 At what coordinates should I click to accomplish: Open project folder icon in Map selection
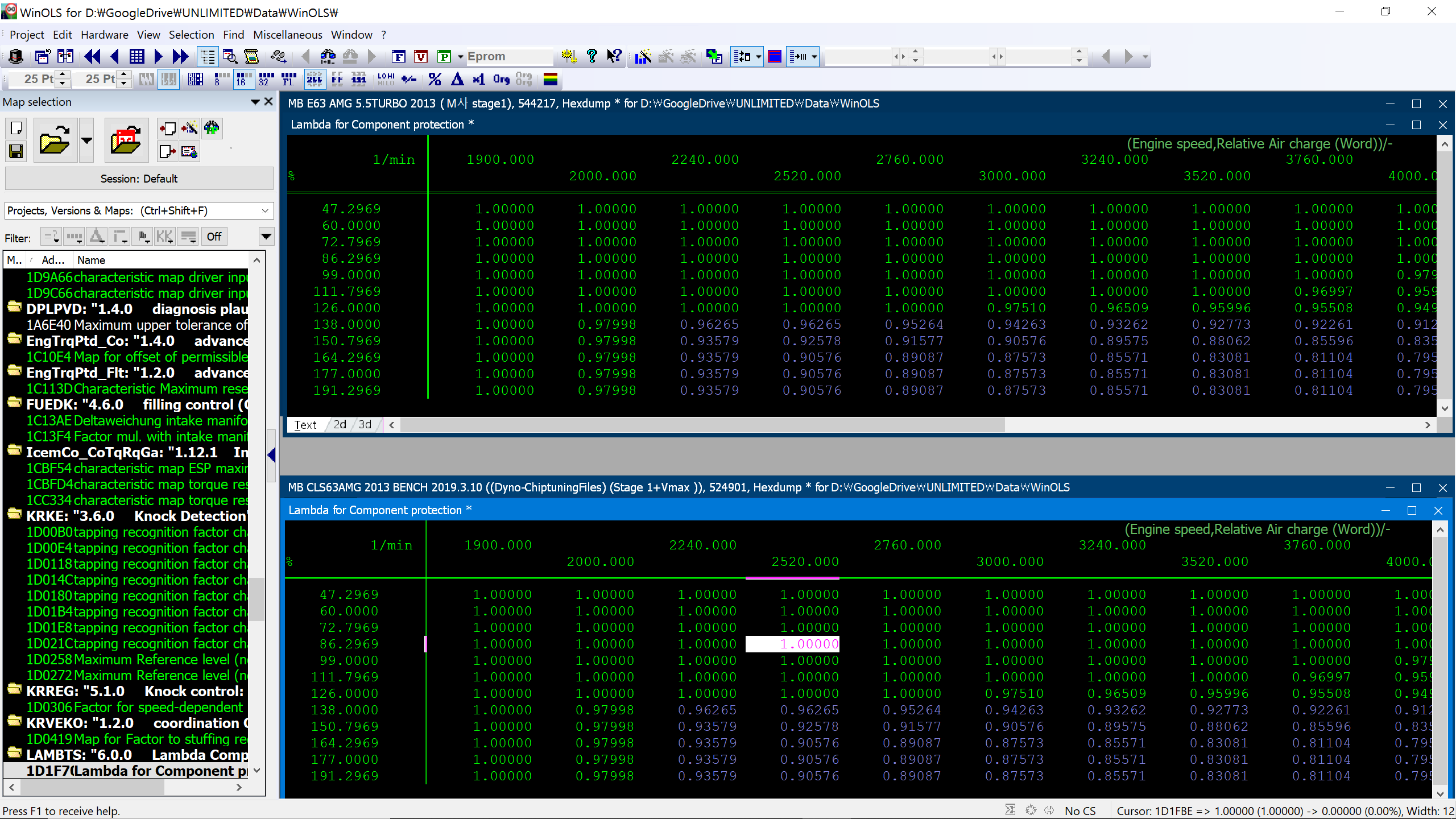pyautogui.click(x=55, y=140)
